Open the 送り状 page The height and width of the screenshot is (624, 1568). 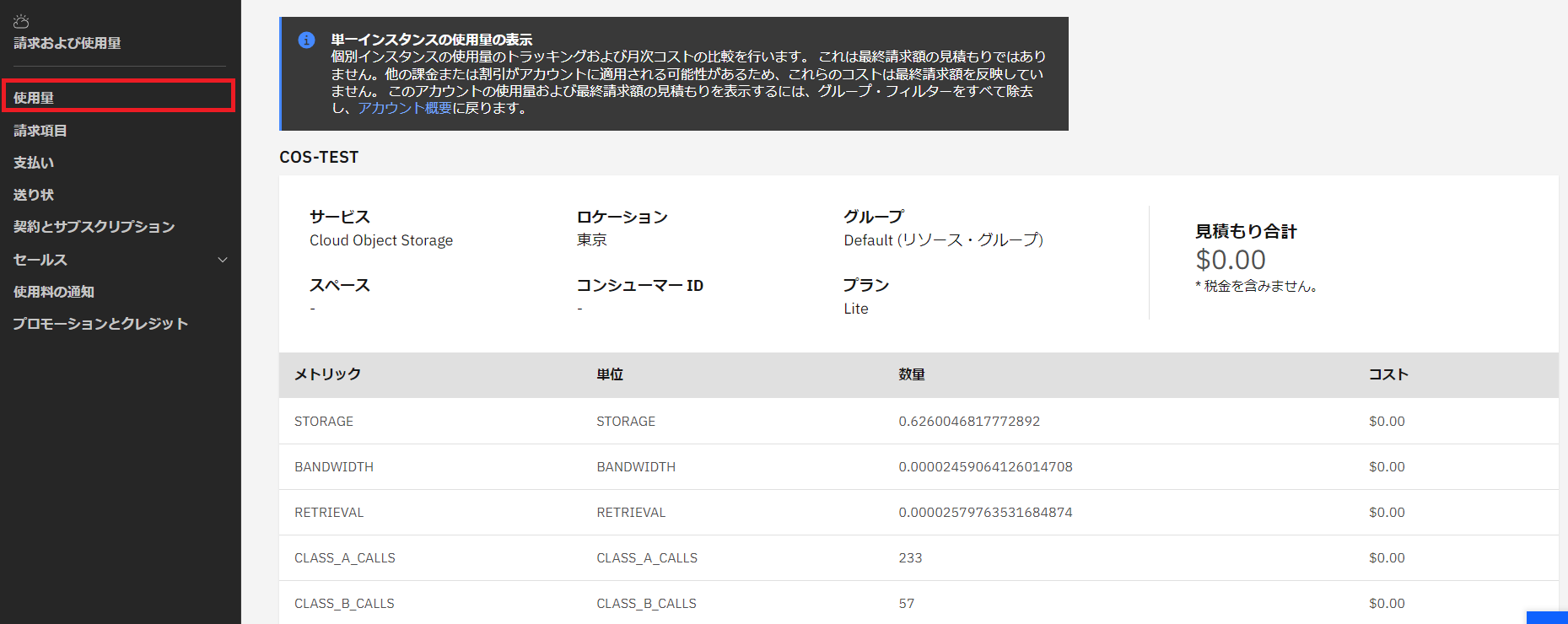[x=33, y=194]
